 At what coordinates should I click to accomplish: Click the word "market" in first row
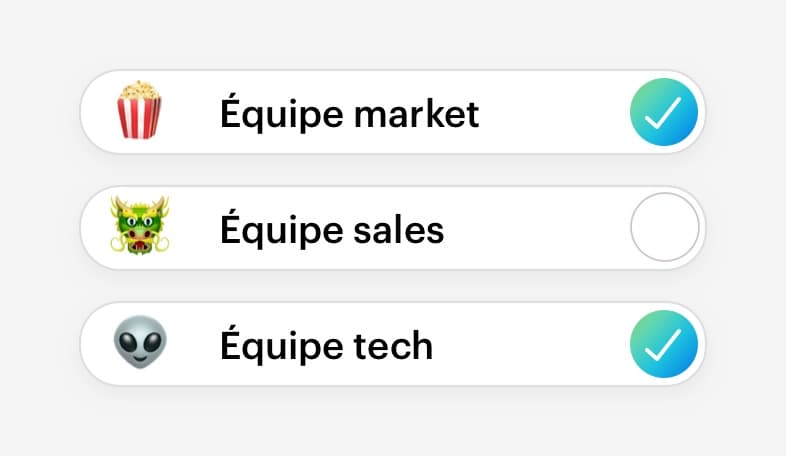tap(417, 114)
